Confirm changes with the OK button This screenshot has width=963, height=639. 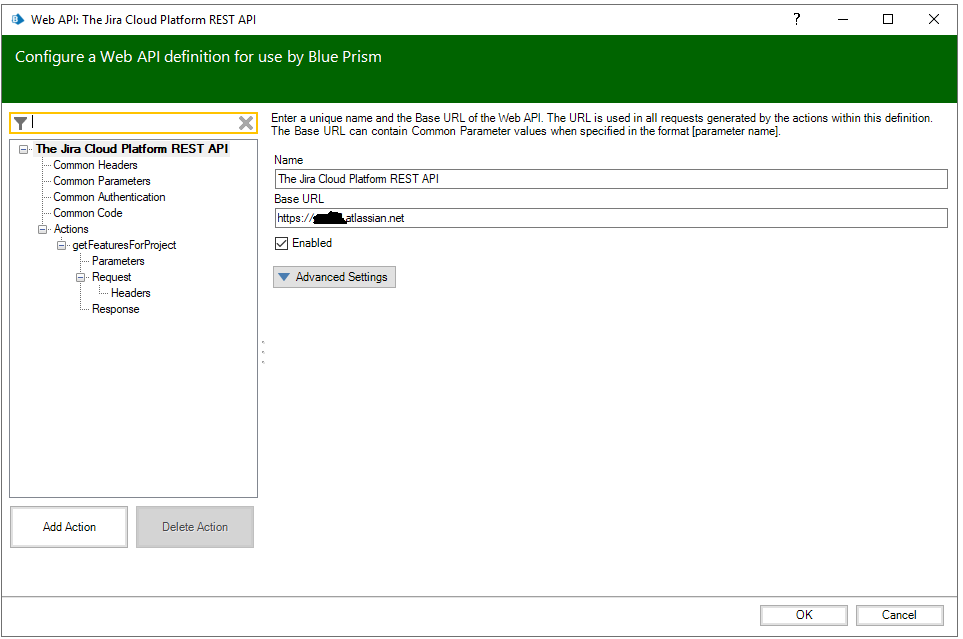point(802,614)
